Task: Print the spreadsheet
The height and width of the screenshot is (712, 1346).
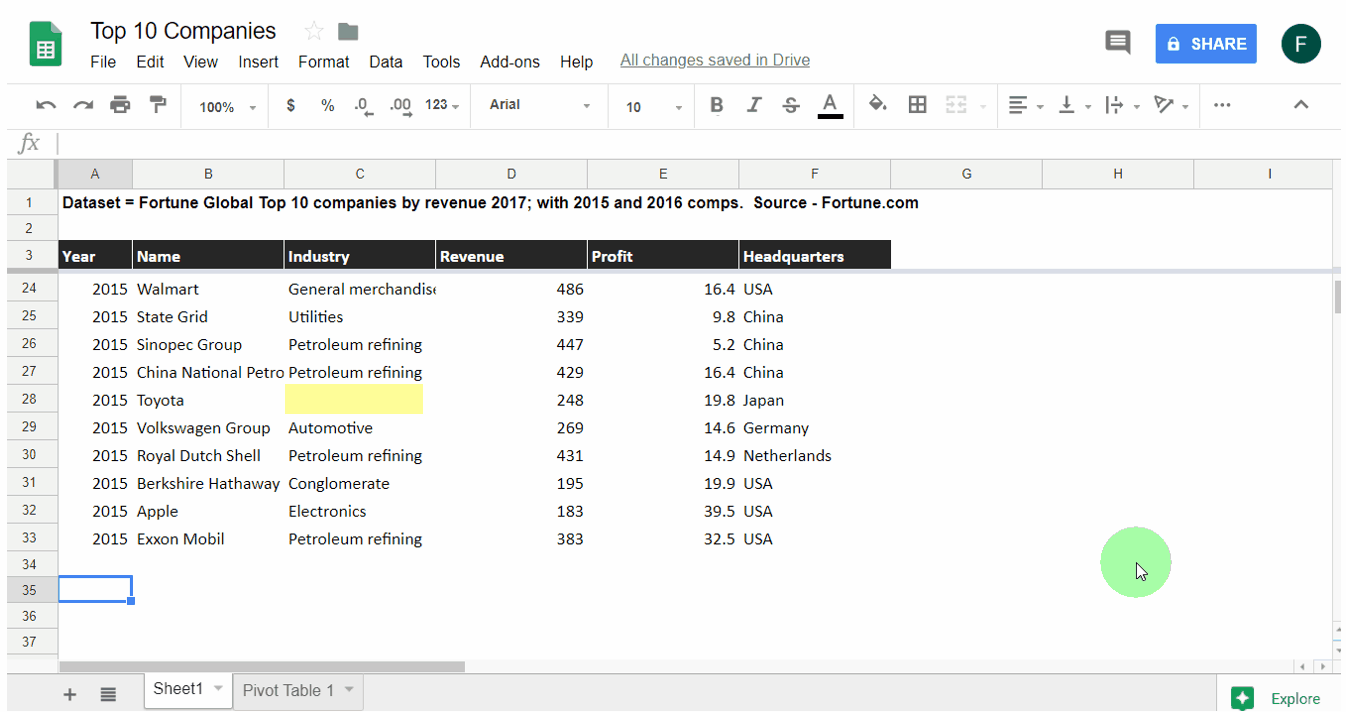Action: click(120, 105)
